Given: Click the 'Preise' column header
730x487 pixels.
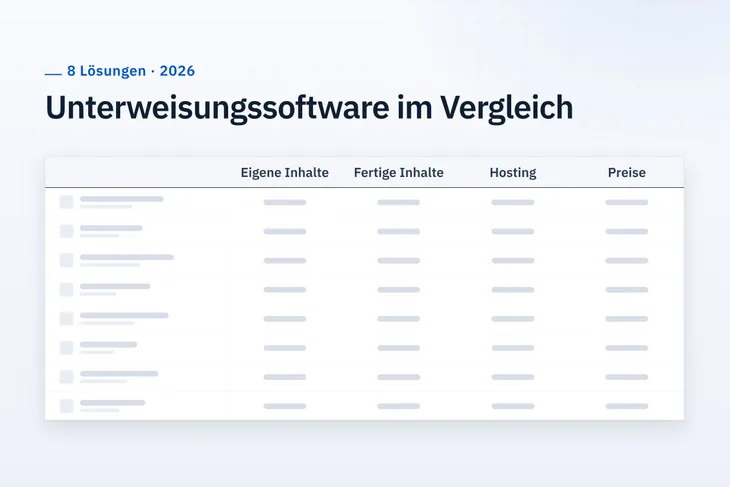Looking at the screenshot, I should (x=627, y=173).
